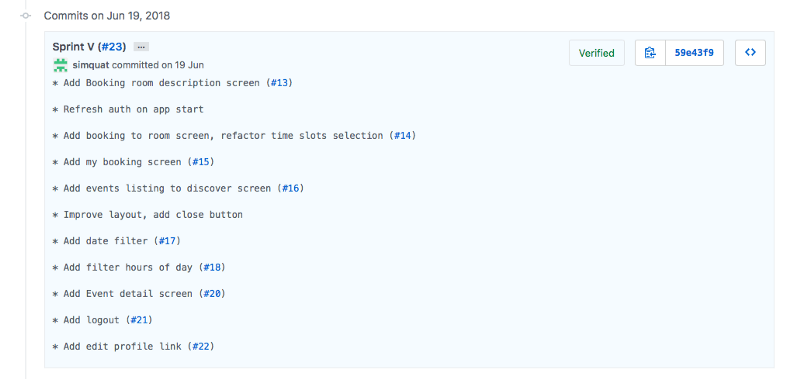Collapse commit description with ellipsis button
The height and width of the screenshot is (379, 800).
pyautogui.click(x=141, y=47)
